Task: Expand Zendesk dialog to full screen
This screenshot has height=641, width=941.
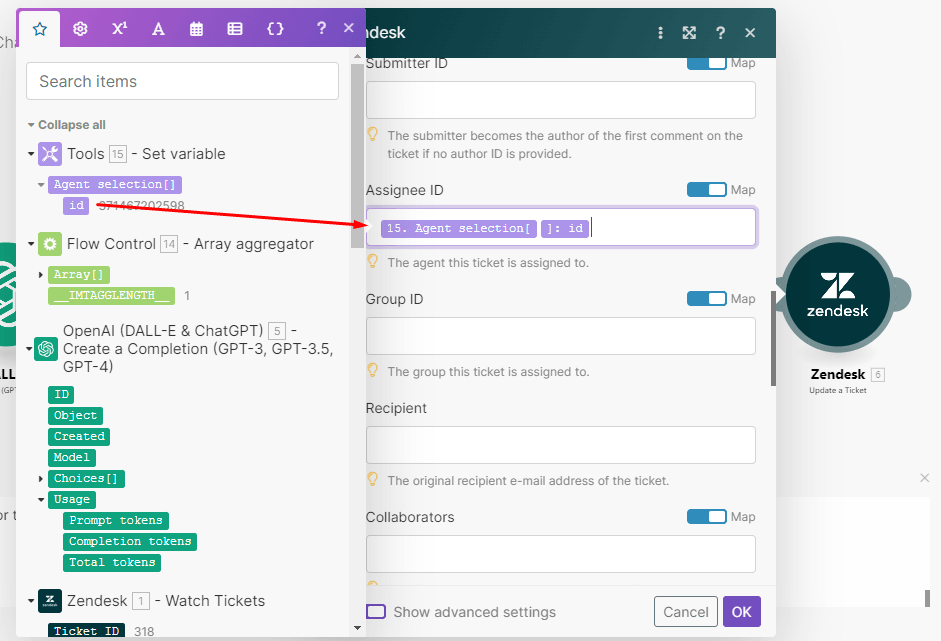Action: (689, 33)
